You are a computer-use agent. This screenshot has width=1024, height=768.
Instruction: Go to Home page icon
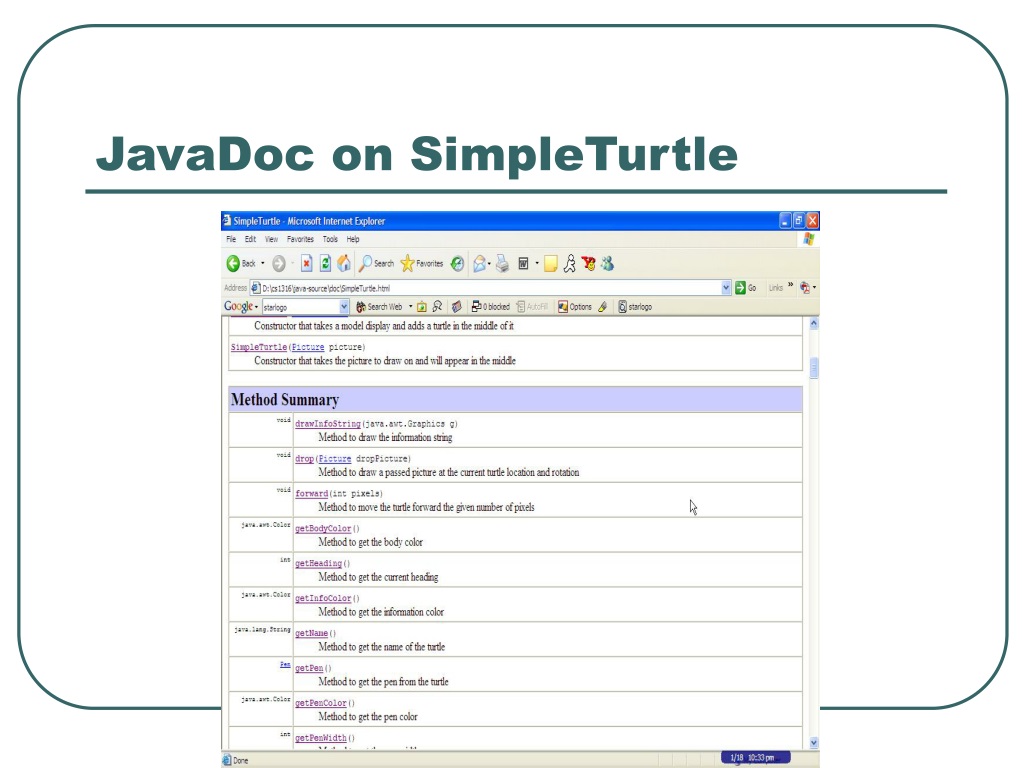344,264
